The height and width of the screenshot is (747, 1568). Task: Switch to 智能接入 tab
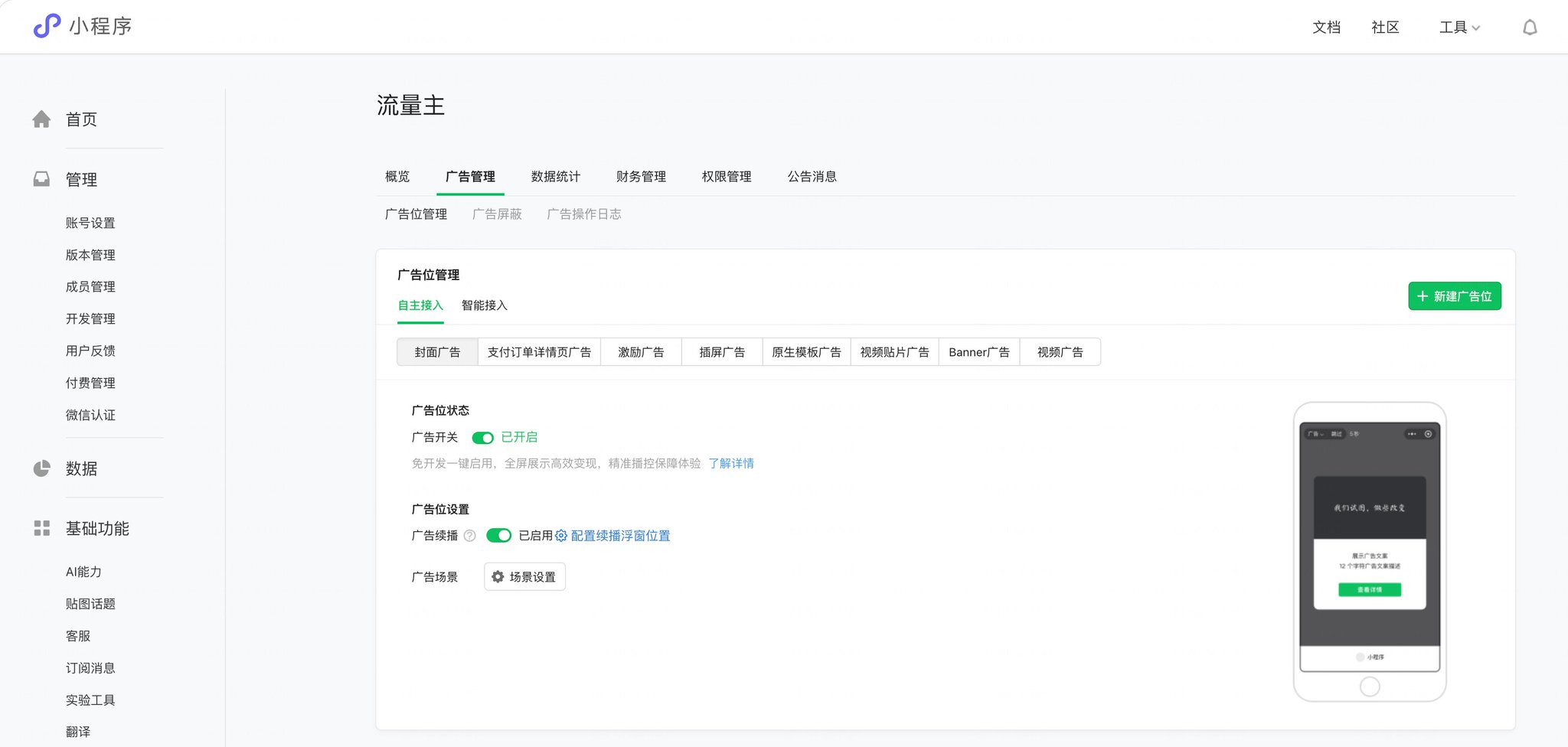point(485,305)
